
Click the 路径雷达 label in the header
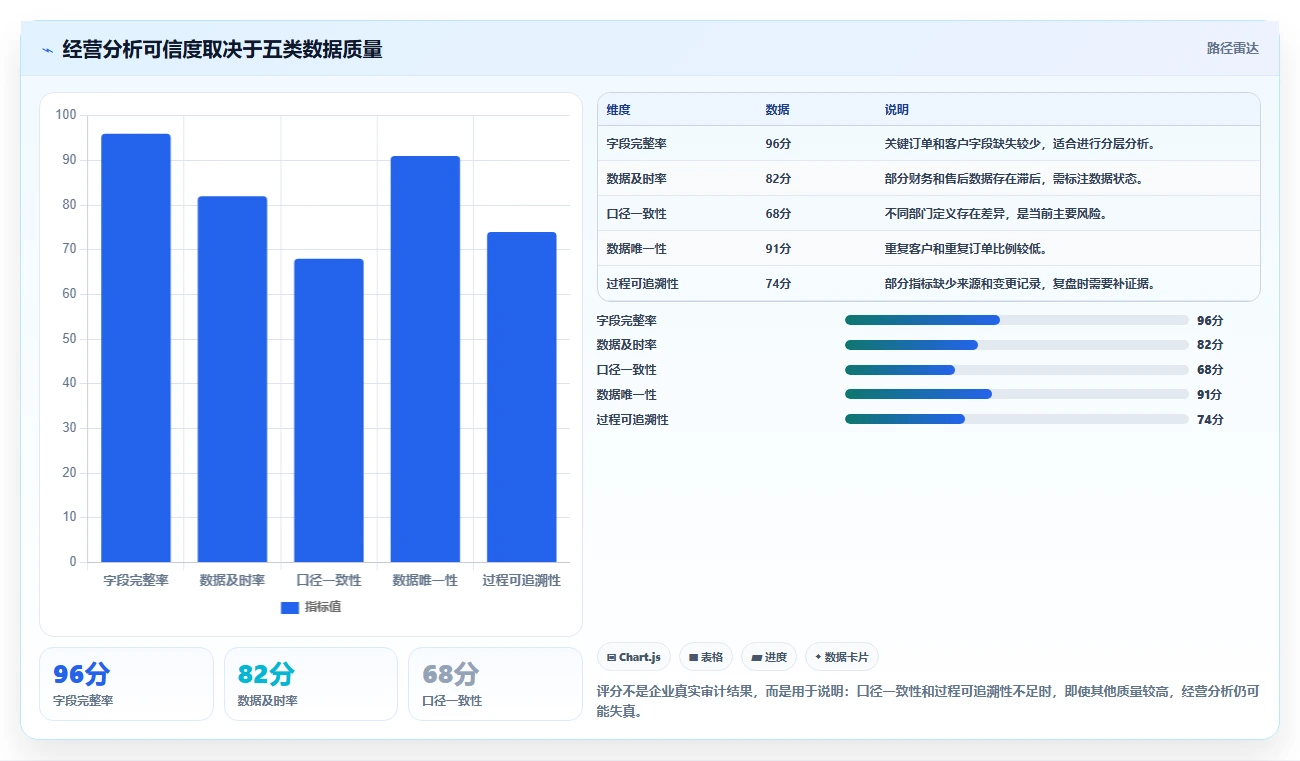point(1232,48)
